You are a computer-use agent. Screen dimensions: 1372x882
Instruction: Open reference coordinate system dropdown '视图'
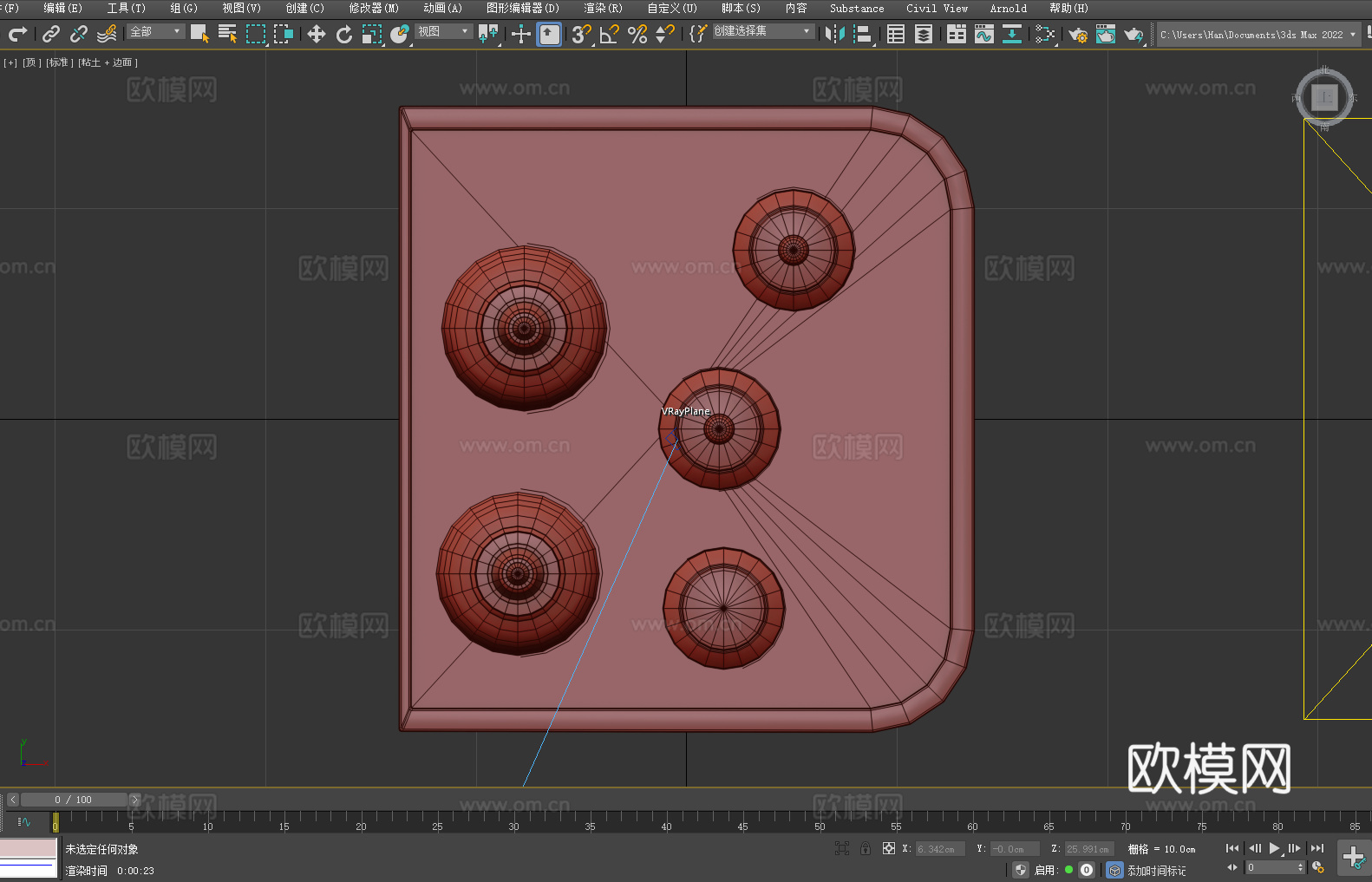443,31
